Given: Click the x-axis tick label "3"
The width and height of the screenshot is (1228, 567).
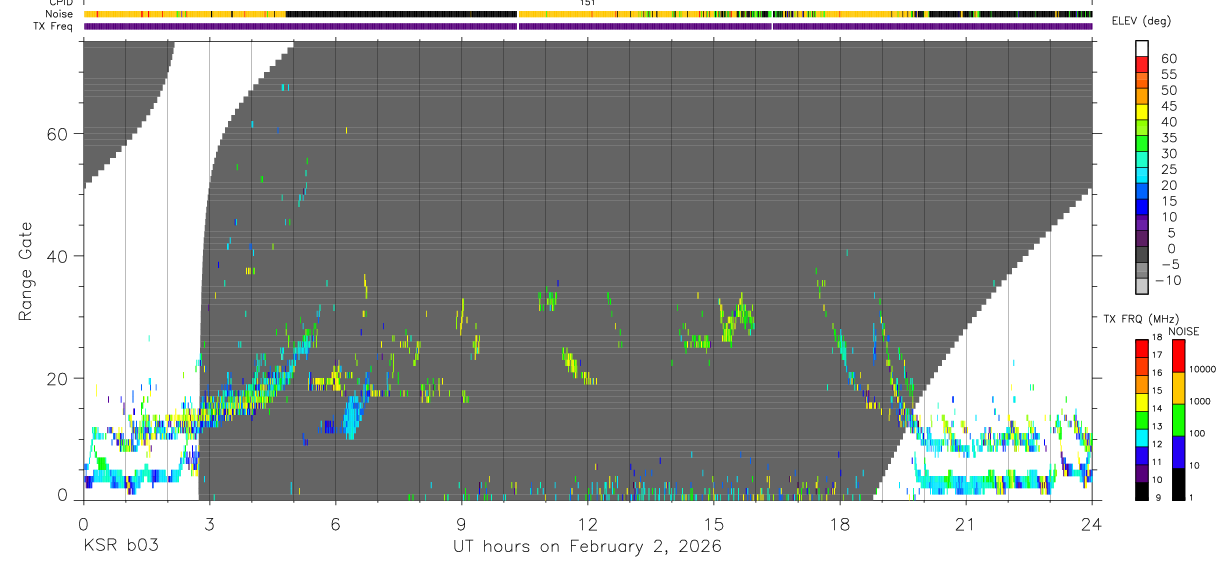Looking at the screenshot, I should click(209, 524).
